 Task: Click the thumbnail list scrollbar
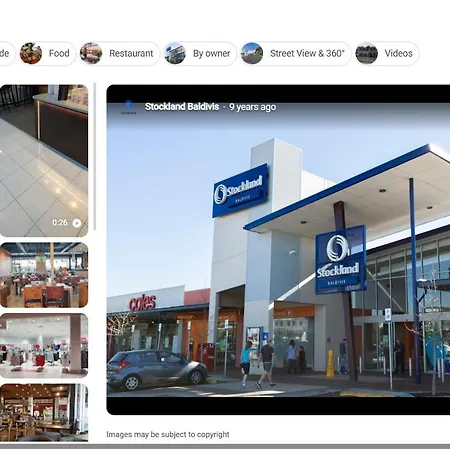point(95,157)
